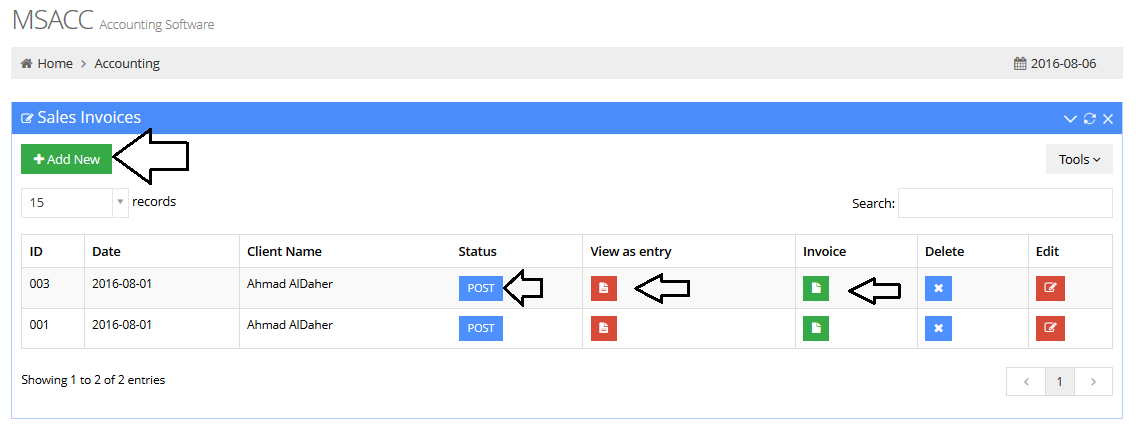Refresh the Sales Invoices panel
This screenshot has width=1136, height=434.
1090,119
